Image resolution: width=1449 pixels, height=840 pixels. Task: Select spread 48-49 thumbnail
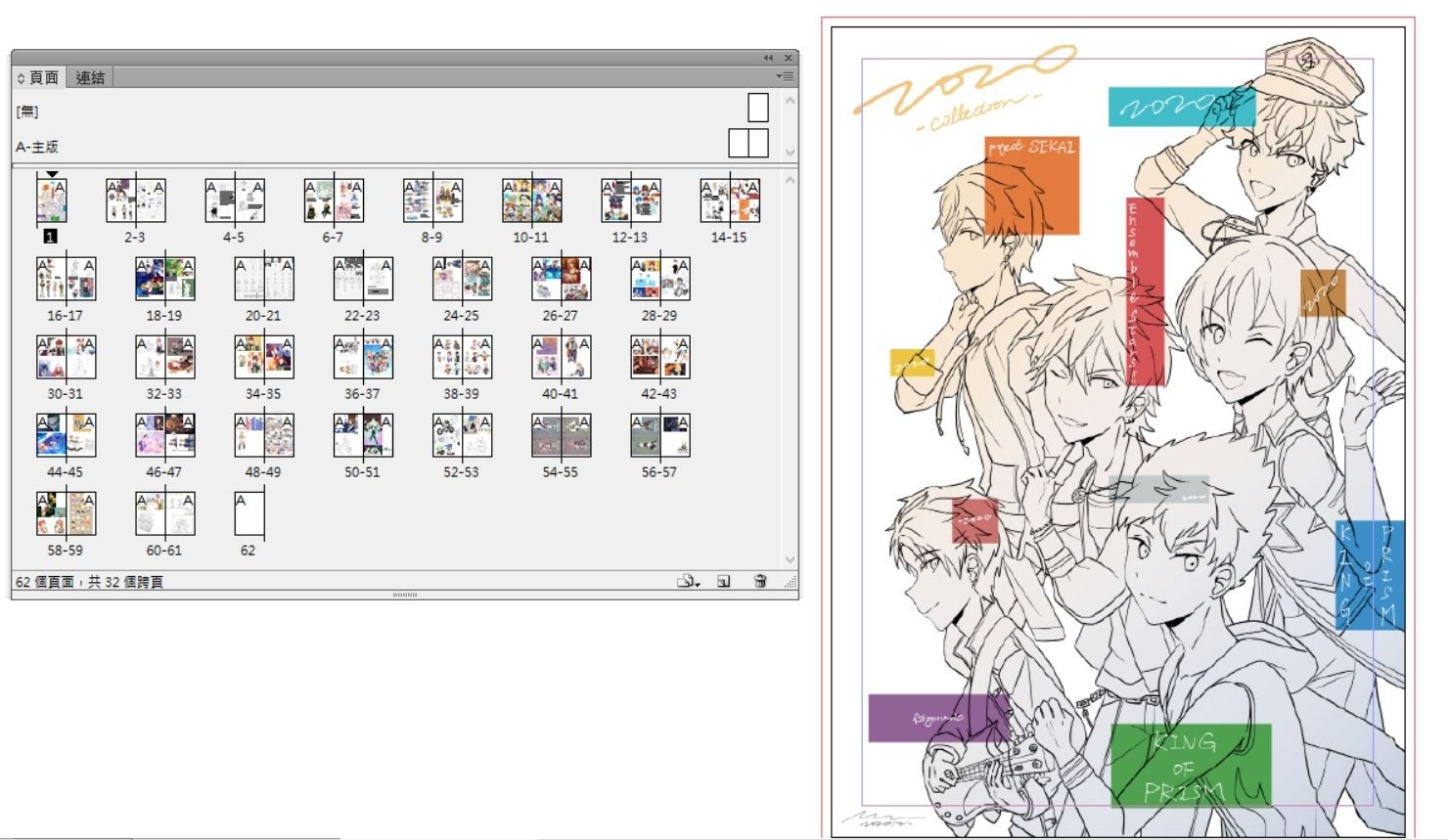click(264, 435)
